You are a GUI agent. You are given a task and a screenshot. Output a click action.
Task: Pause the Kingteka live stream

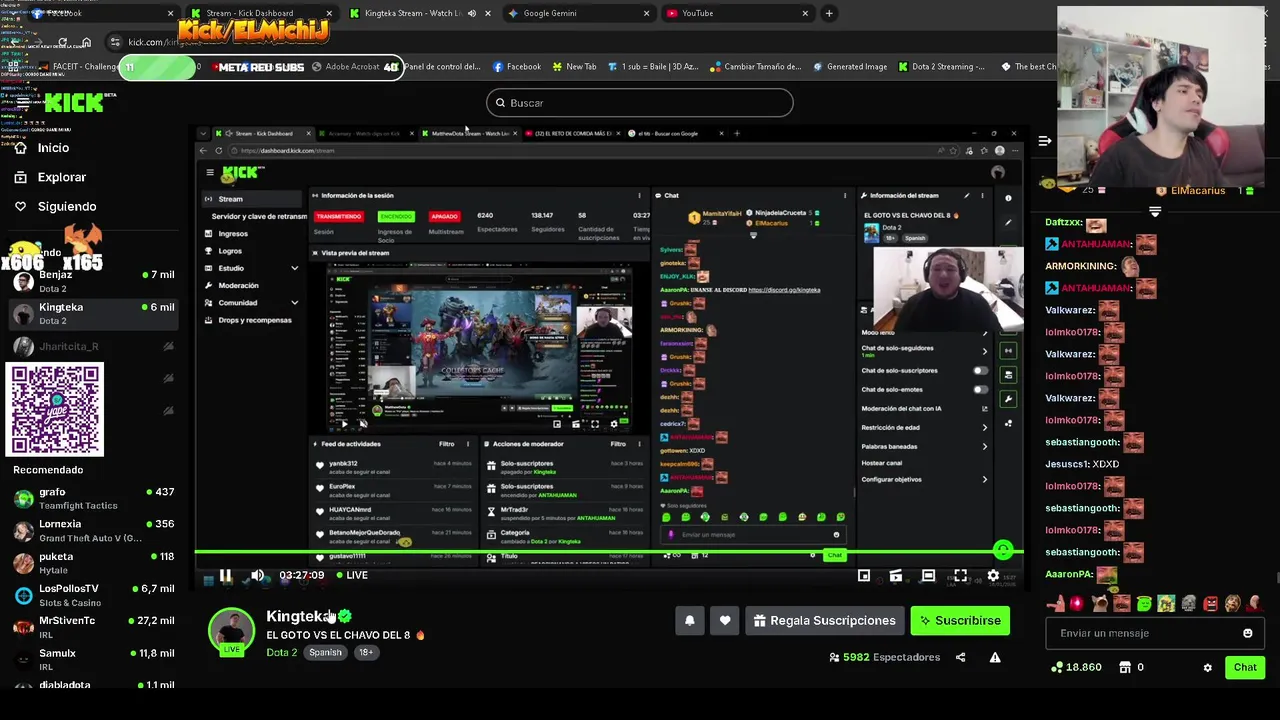(225, 575)
